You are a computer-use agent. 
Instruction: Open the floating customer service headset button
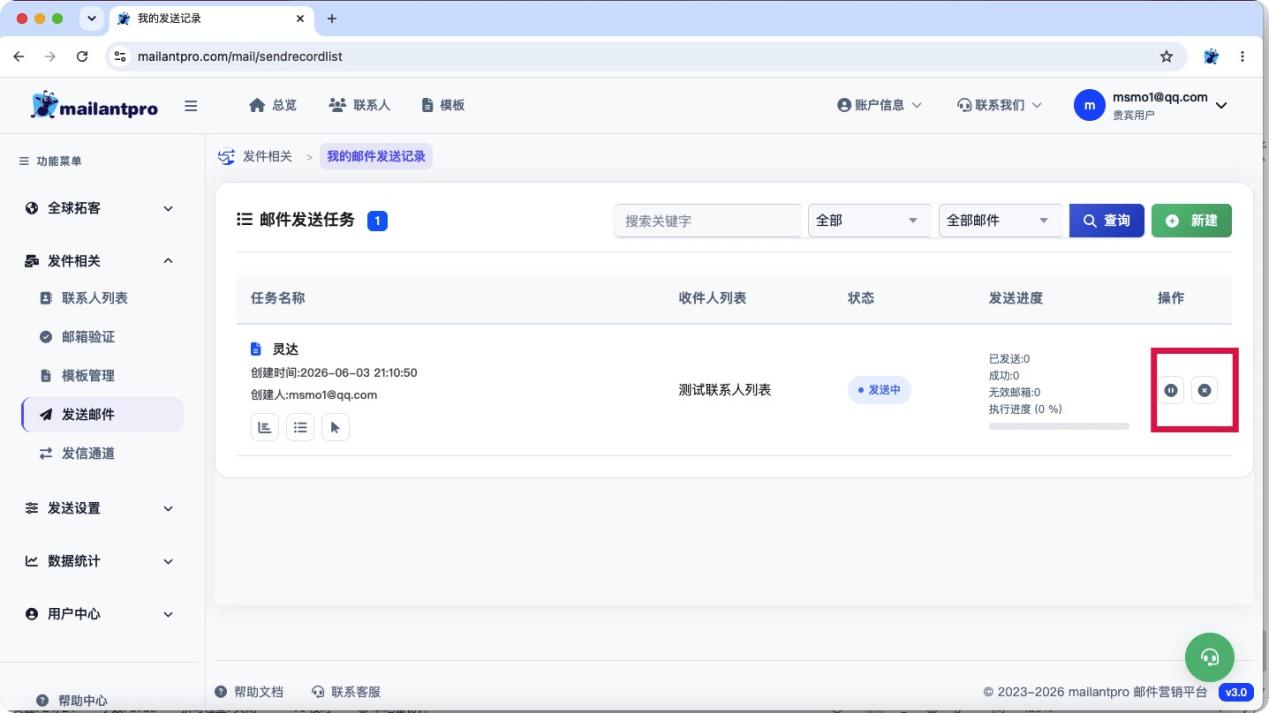coord(1210,657)
